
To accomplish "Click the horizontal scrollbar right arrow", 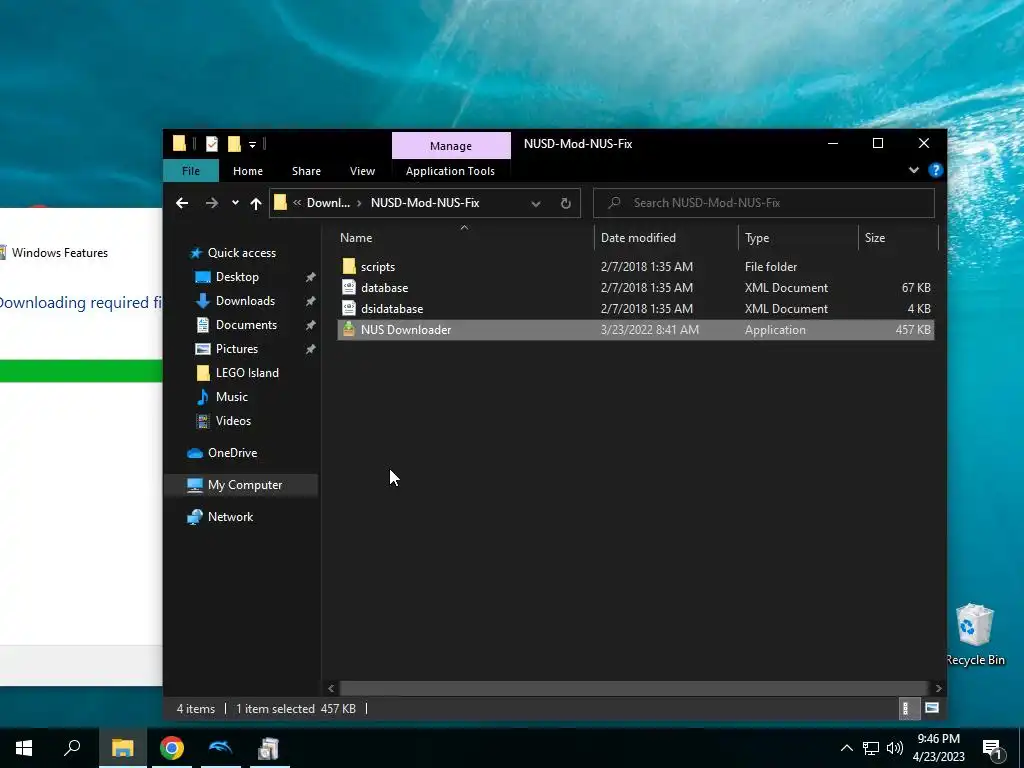I will (938, 688).
